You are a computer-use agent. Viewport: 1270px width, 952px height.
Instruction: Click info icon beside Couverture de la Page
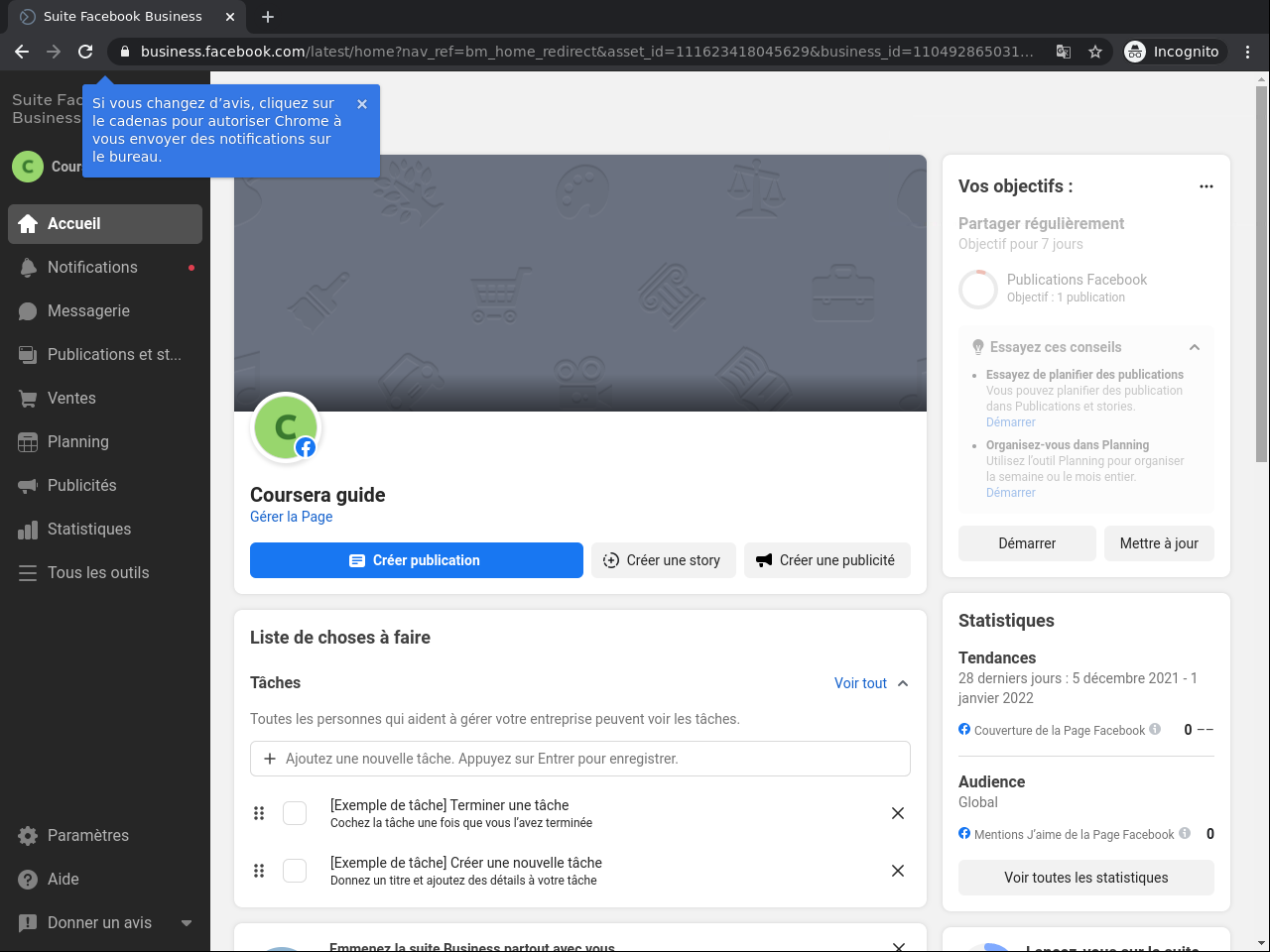pyautogui.click(x=1155, y=730)
